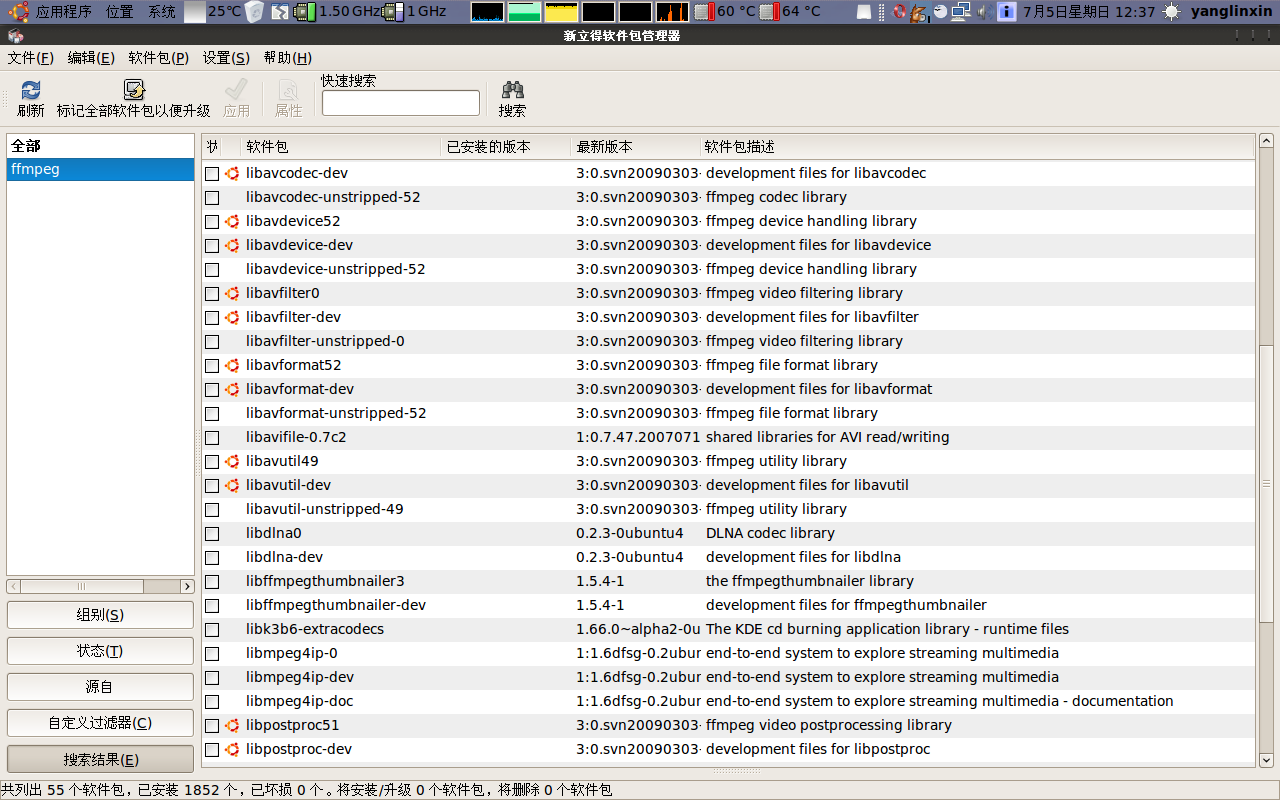Click the clock showing 12:37
The width and height of the screenshot is (1280, 800).
pyautogui.click(x=1089, y=12)
